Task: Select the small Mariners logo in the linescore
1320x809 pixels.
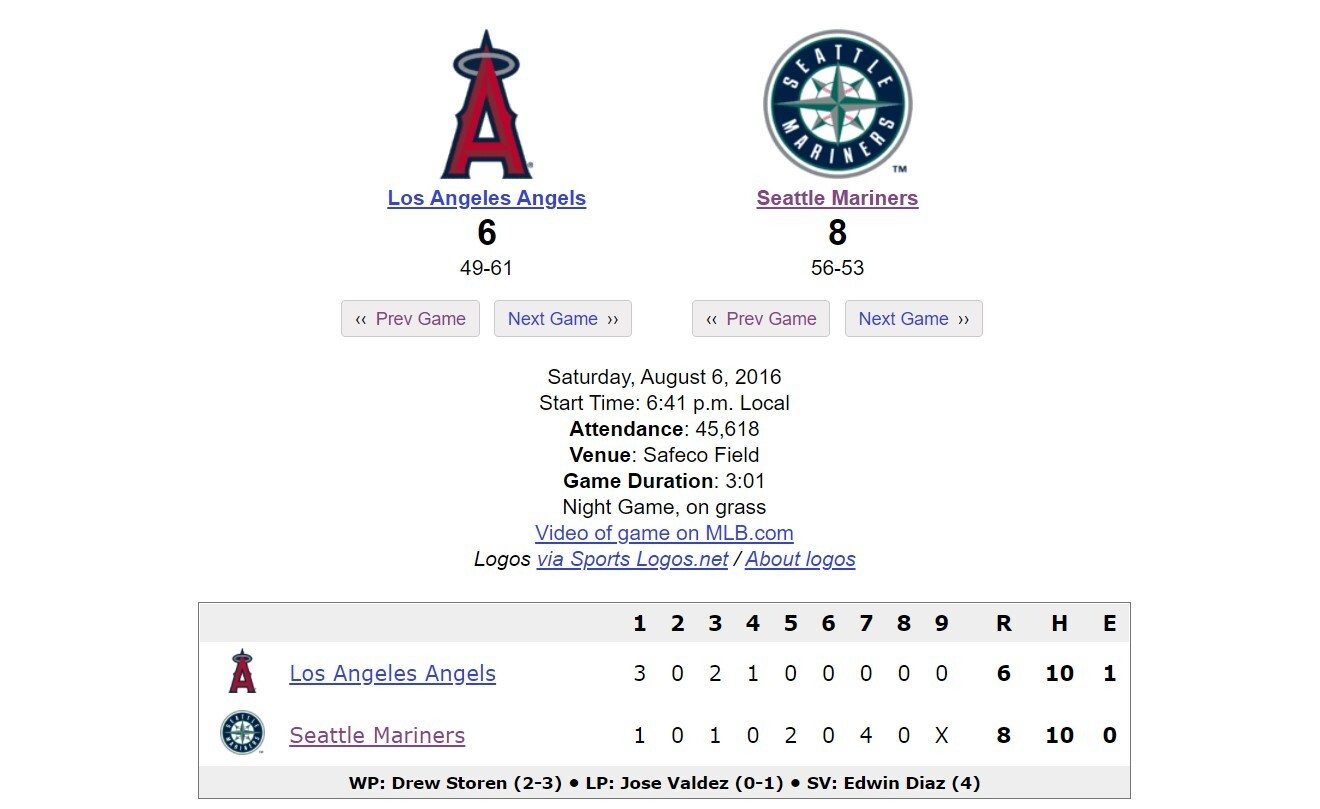Action: pyautogui.click(x=242, y=733)
